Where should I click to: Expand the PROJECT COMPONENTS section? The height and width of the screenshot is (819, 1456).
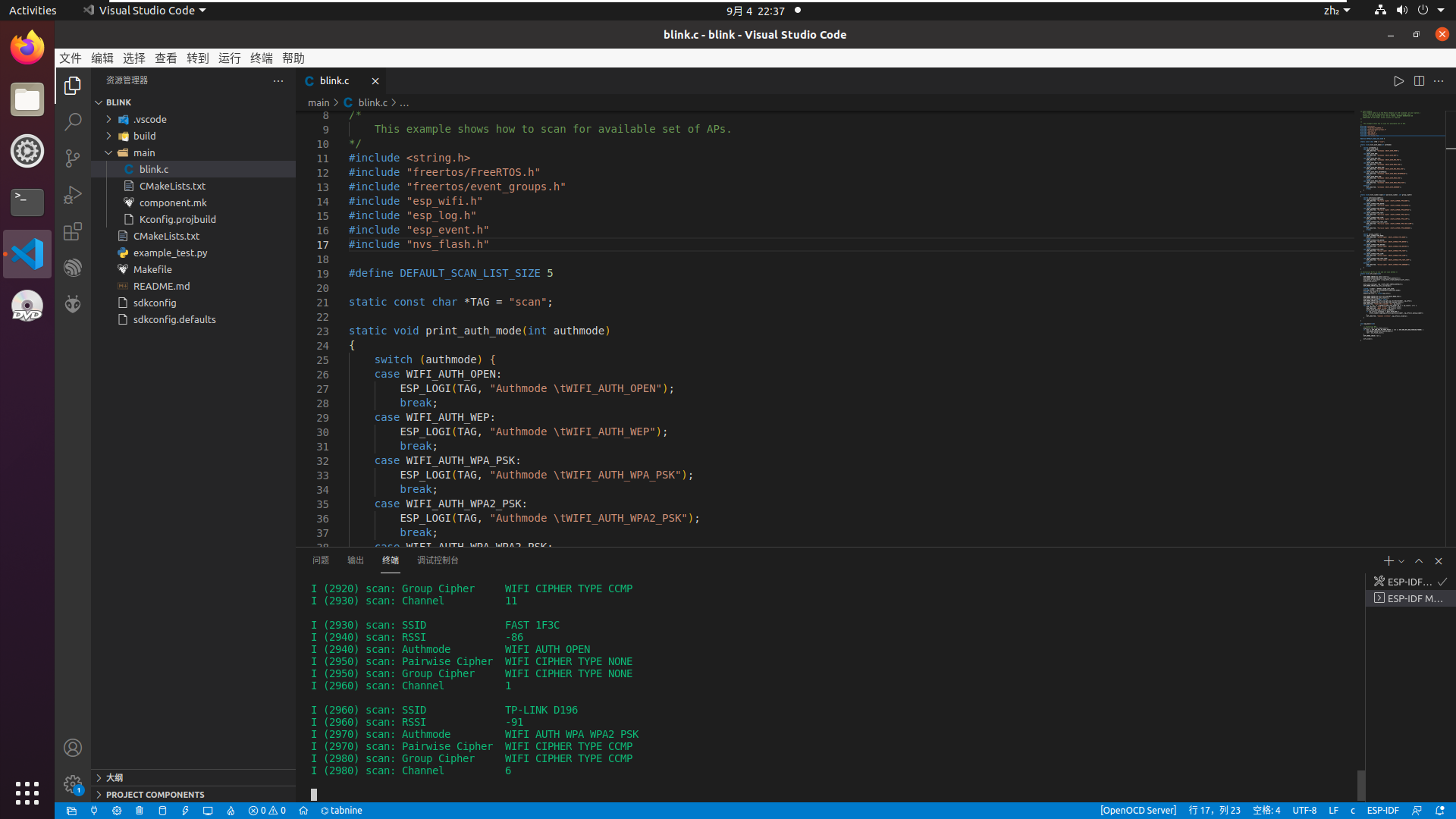pos(155,795)
